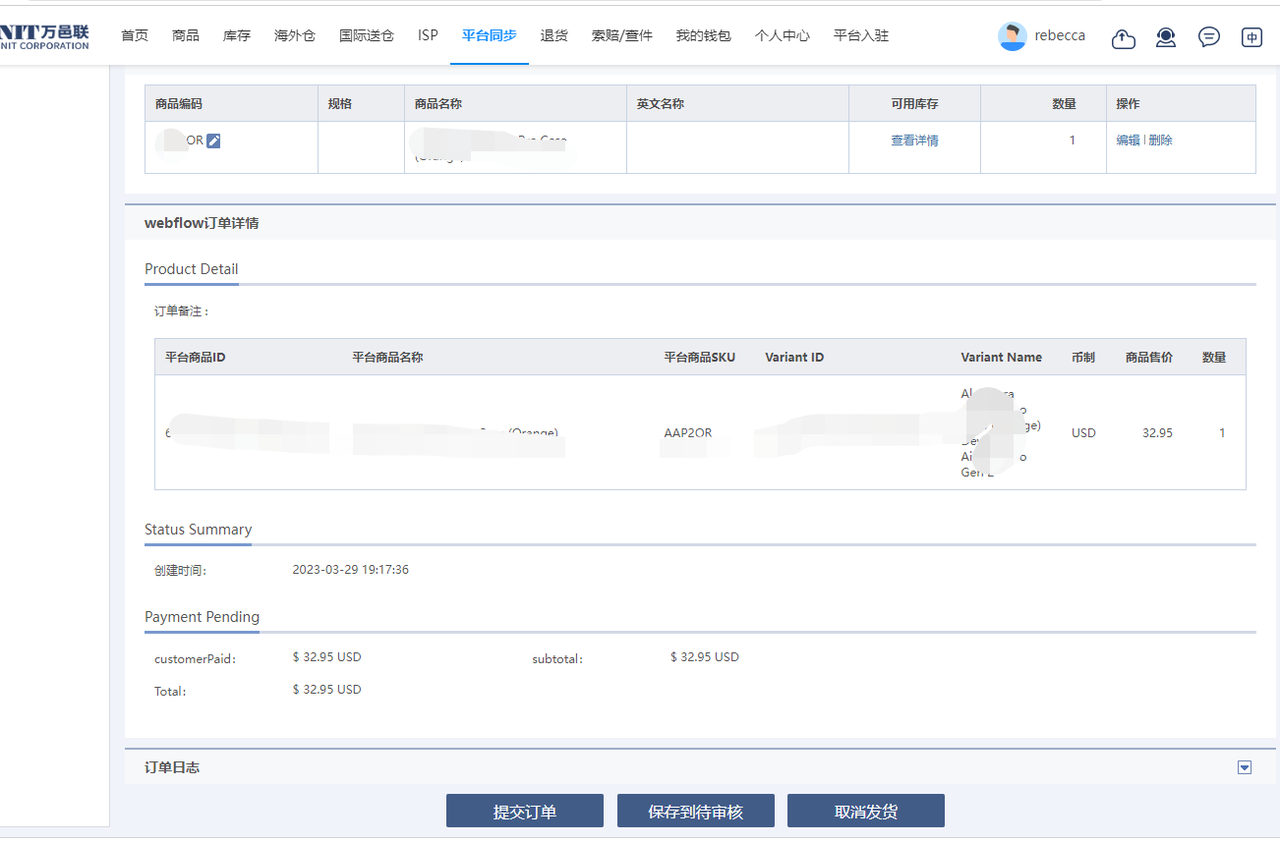Open the 个人中心 menu
Image resolution: width=1280 pixels, height=843 pixels.
[x=782, y=35]
